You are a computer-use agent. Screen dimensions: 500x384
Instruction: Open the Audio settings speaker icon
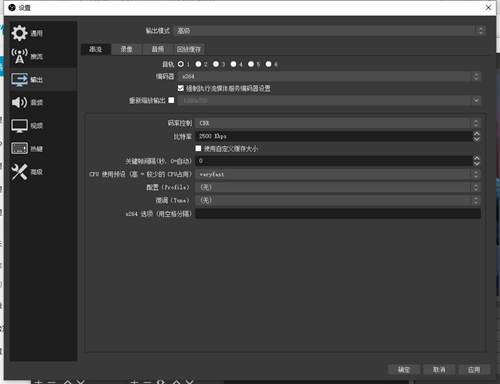point(19,102)
